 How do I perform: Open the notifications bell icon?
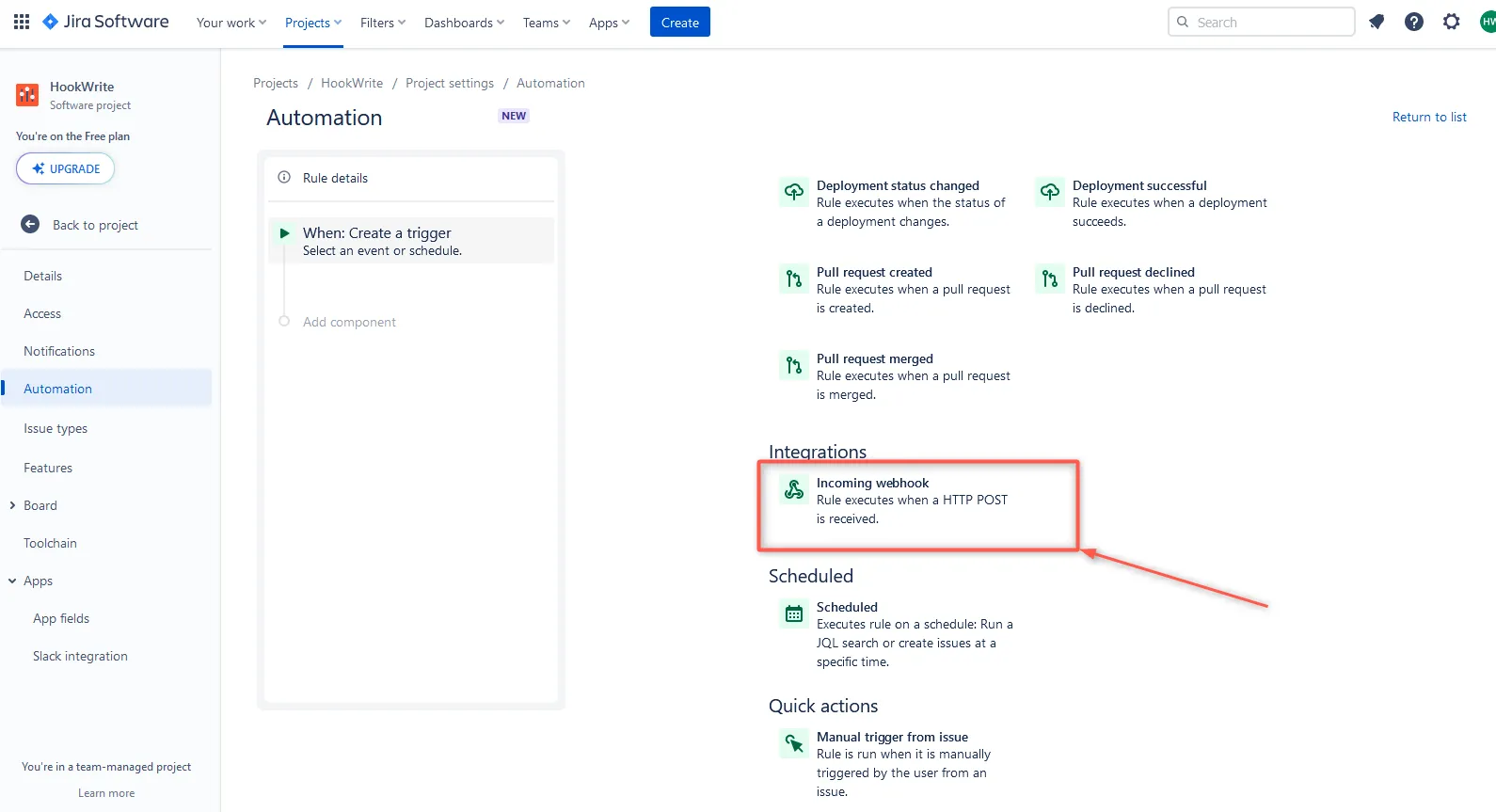click(x=1377, y=22)
